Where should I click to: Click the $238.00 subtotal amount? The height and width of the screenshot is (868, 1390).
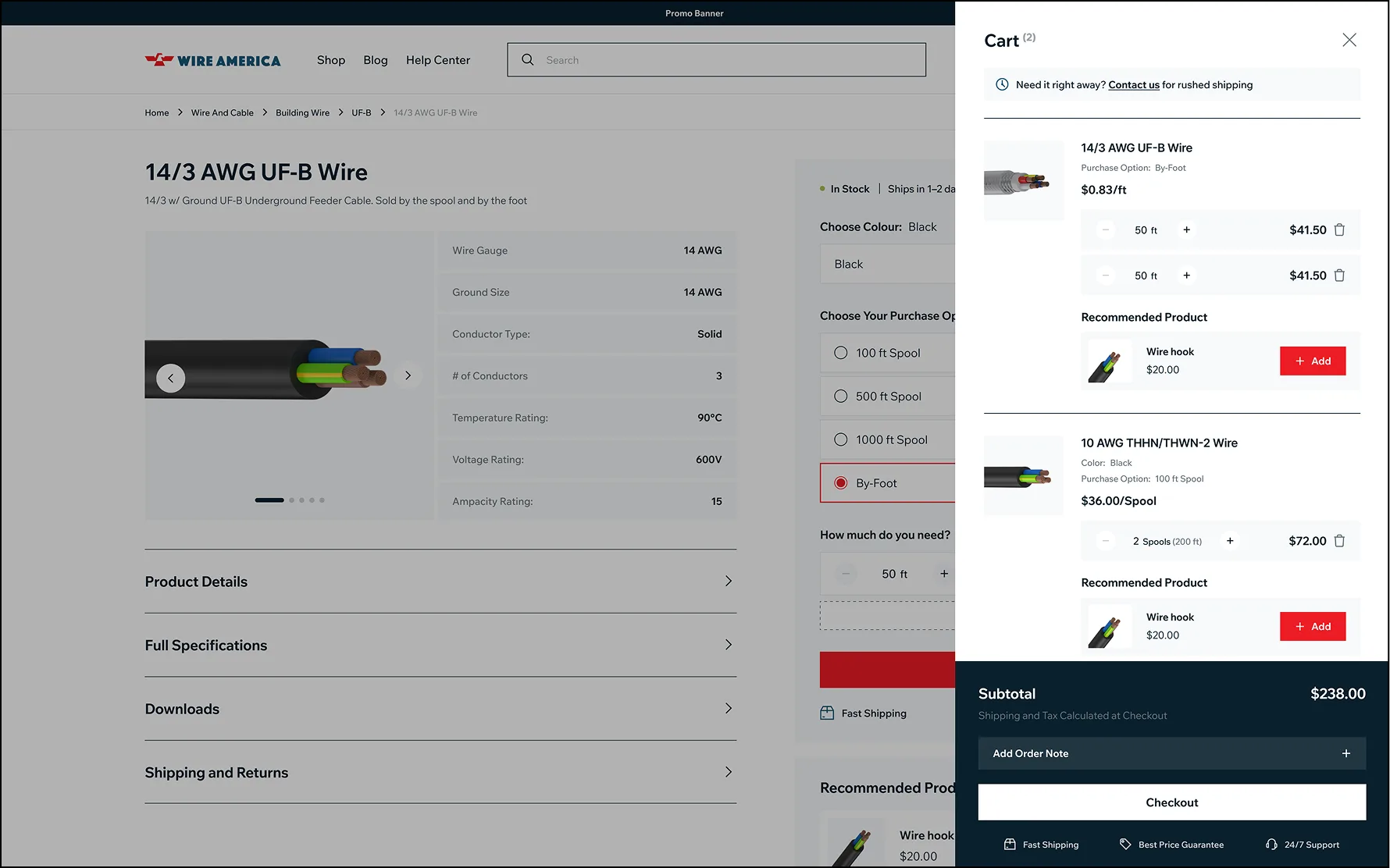(1338, 693)
